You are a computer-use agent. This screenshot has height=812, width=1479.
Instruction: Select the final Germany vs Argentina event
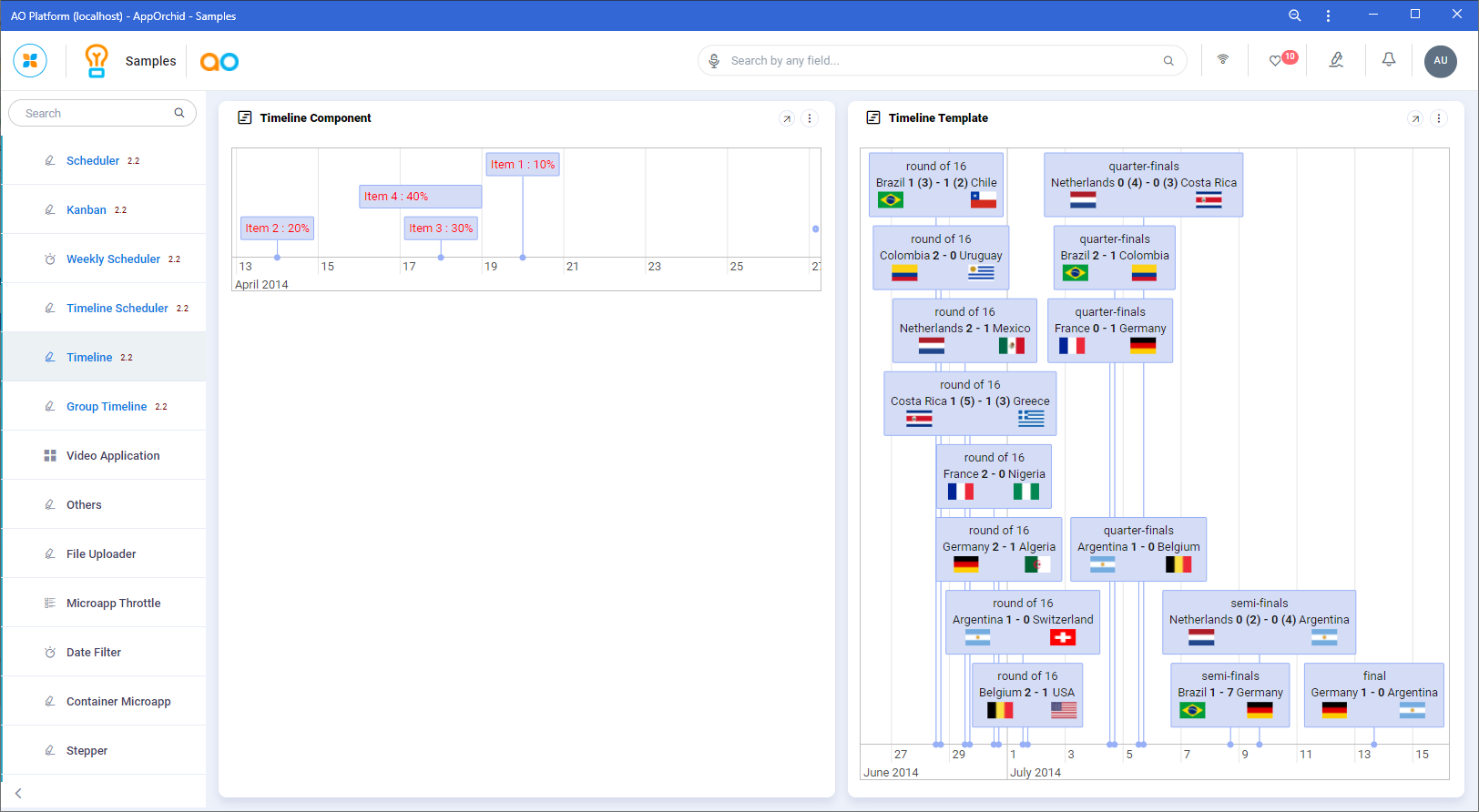[x=1373, y=695]
